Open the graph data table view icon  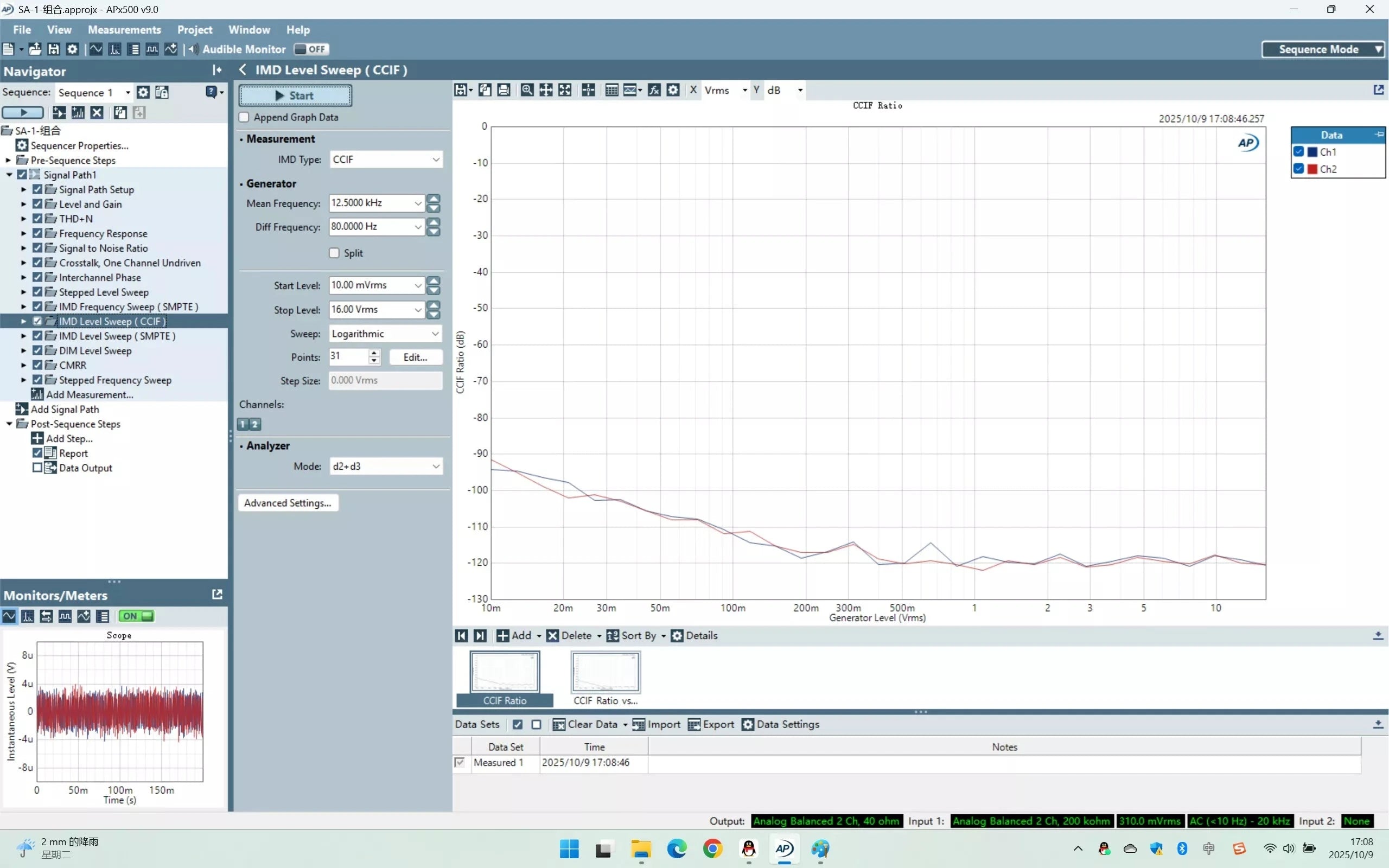click(611, 90)
